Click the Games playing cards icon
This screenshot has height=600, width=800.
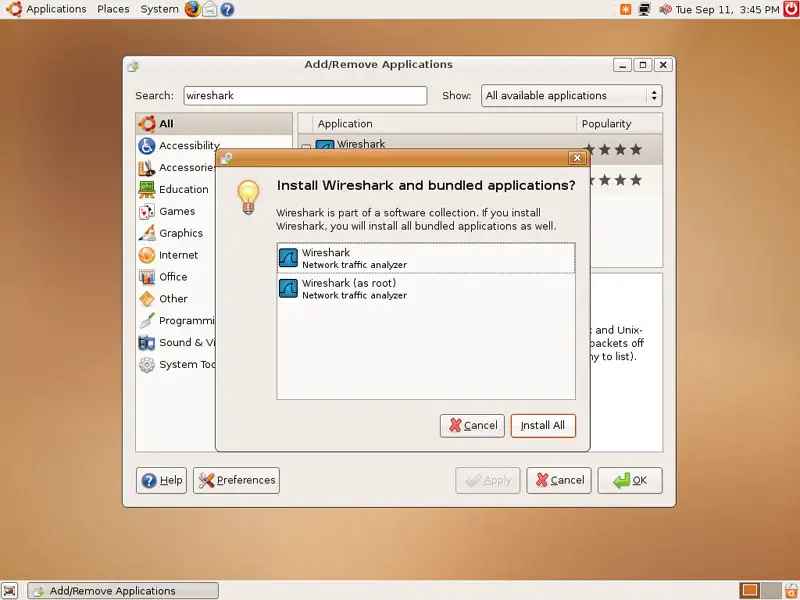147,211
